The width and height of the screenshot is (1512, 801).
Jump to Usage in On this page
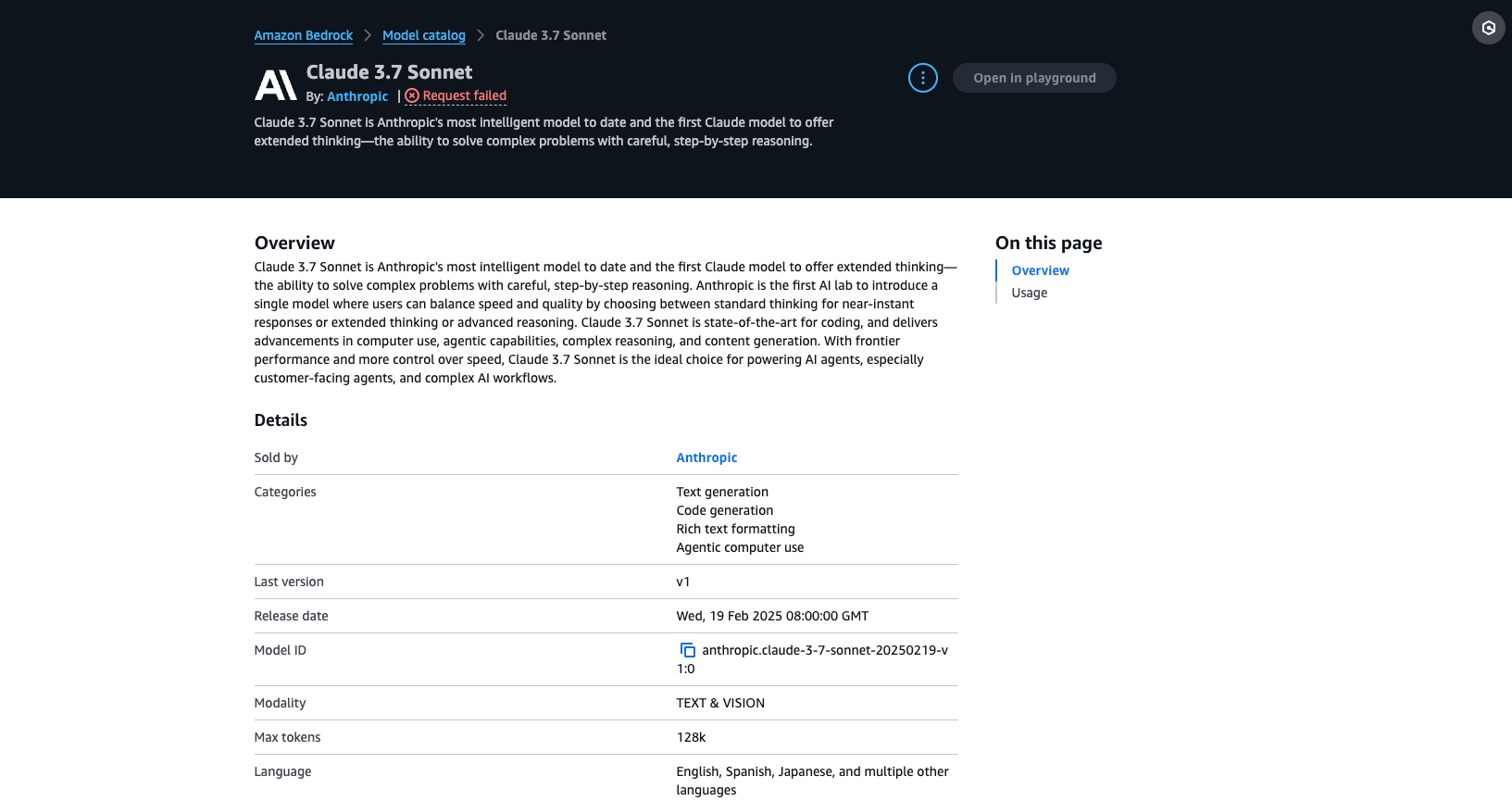pos(1029,293)
